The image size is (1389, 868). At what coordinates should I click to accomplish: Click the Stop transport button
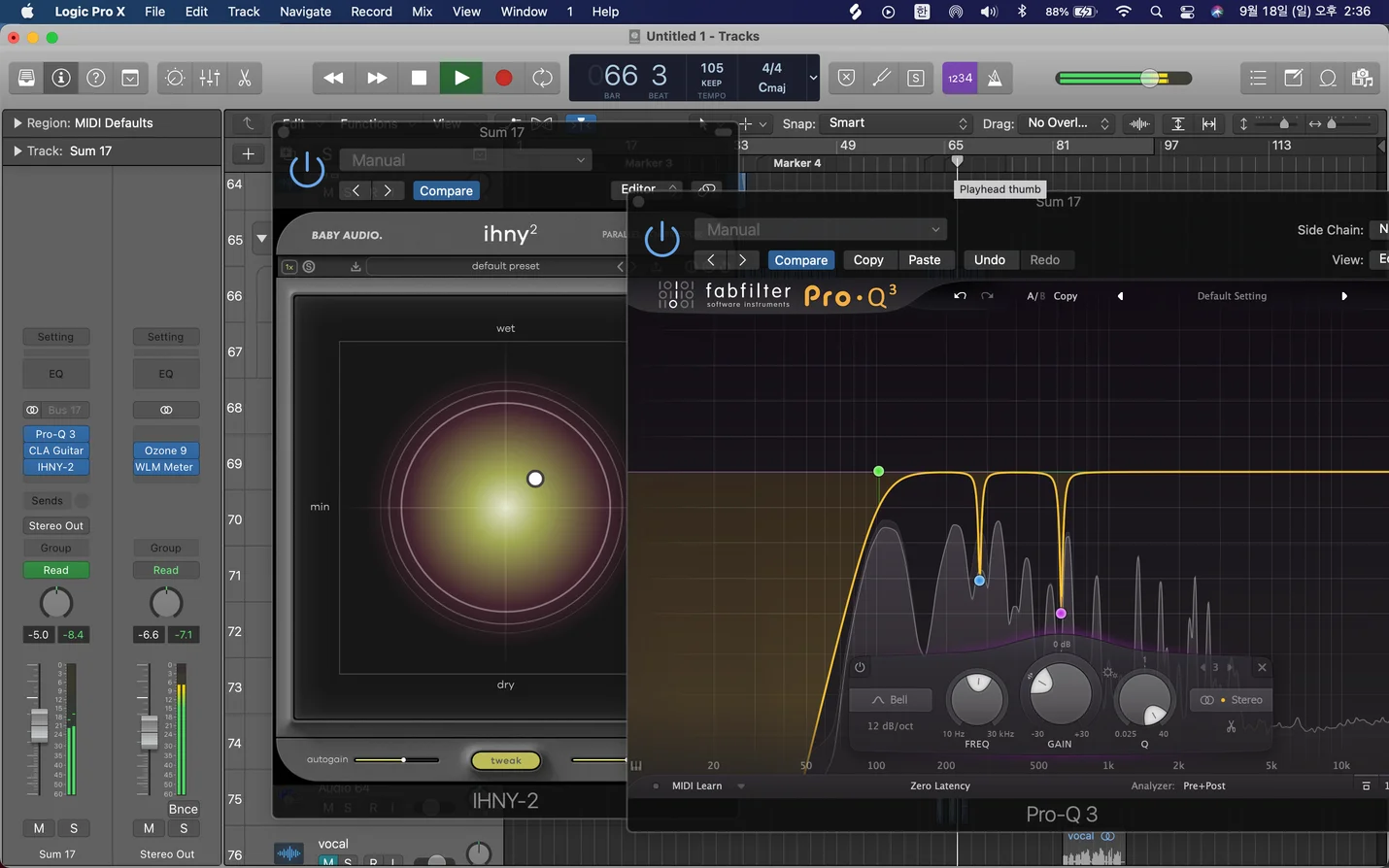coord(419,78)
